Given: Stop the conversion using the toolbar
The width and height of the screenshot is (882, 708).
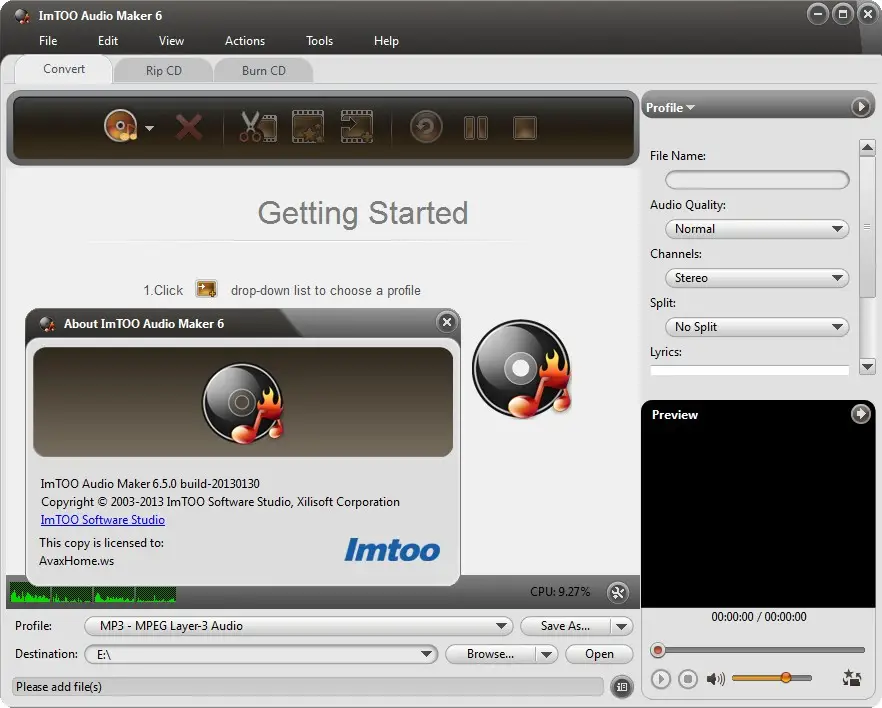Looking at the screenshot, I should (x=525, y=128).
